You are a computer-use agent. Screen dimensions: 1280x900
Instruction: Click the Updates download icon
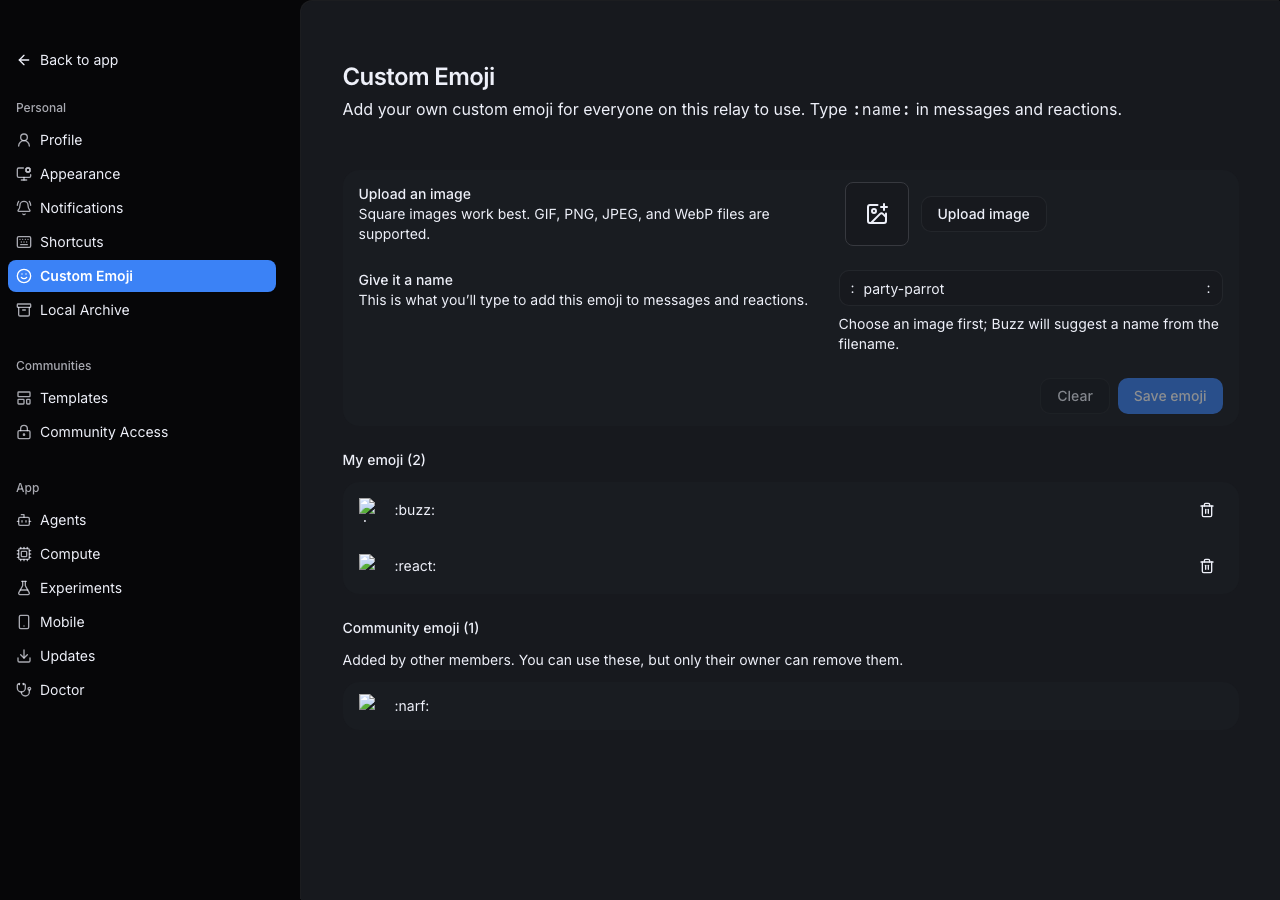[x=24, y=656]
